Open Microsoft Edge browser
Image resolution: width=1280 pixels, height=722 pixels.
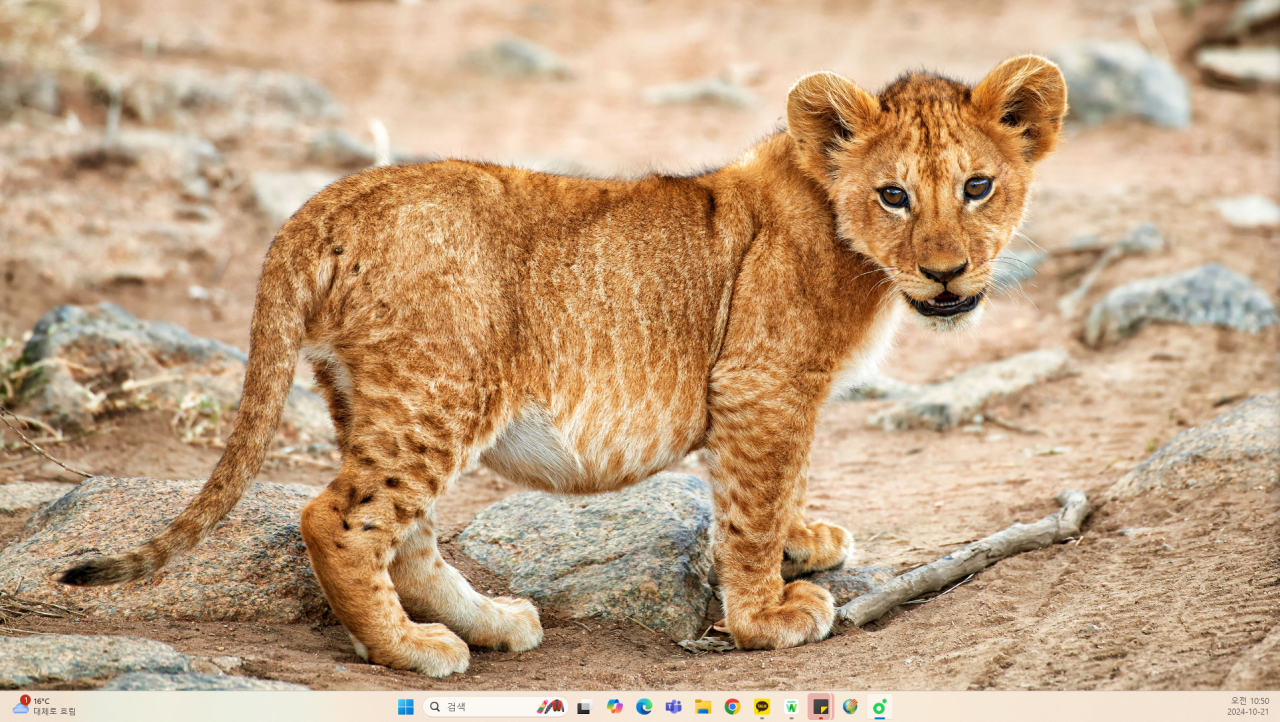tap(644, 707)
